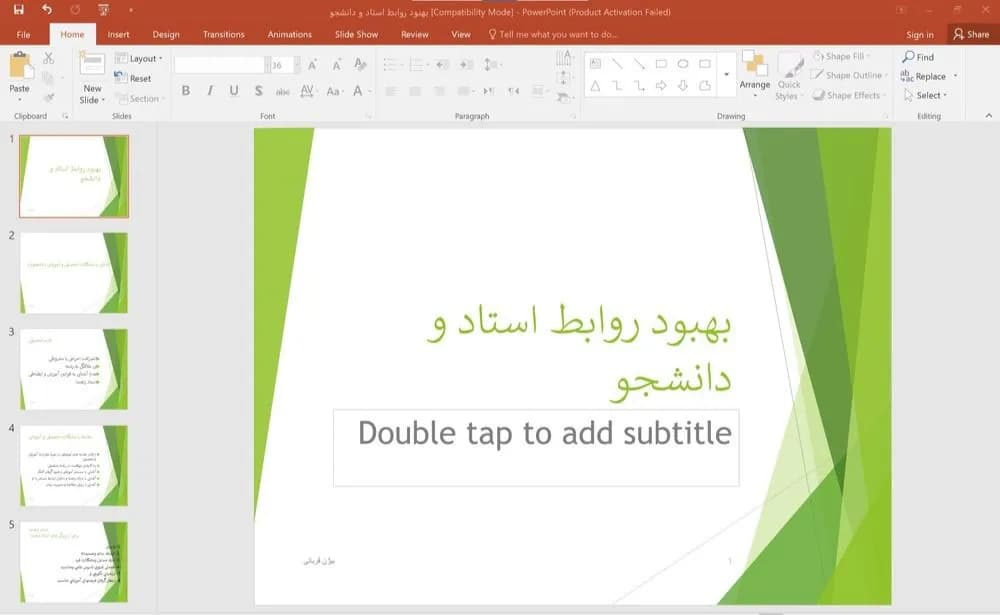Click Decrease List Level icon
This screenshot has width=1000, height=615.
(443, 64)
